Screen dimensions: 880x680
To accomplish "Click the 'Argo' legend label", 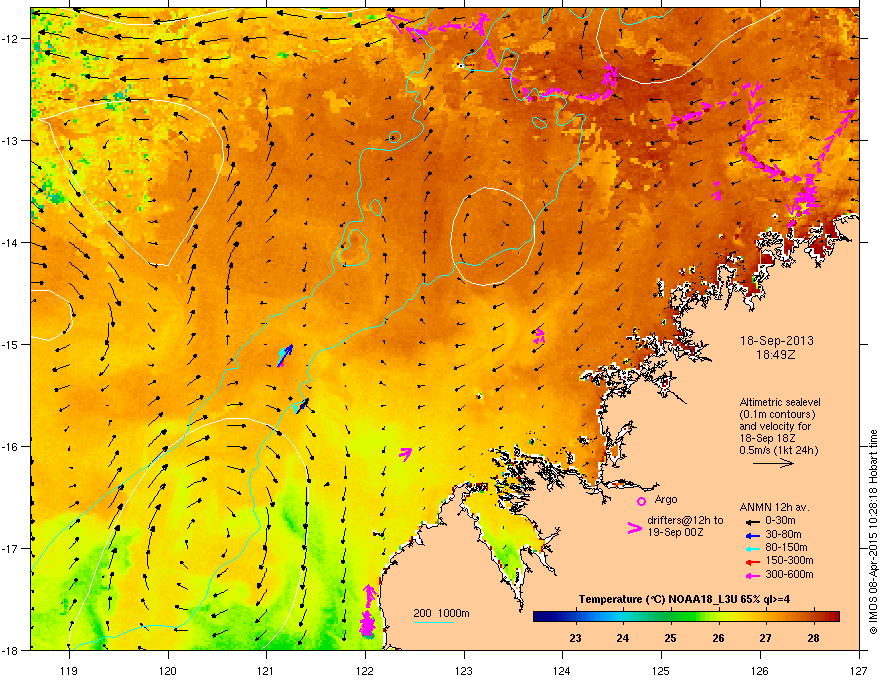I will (x=666, y=499).
